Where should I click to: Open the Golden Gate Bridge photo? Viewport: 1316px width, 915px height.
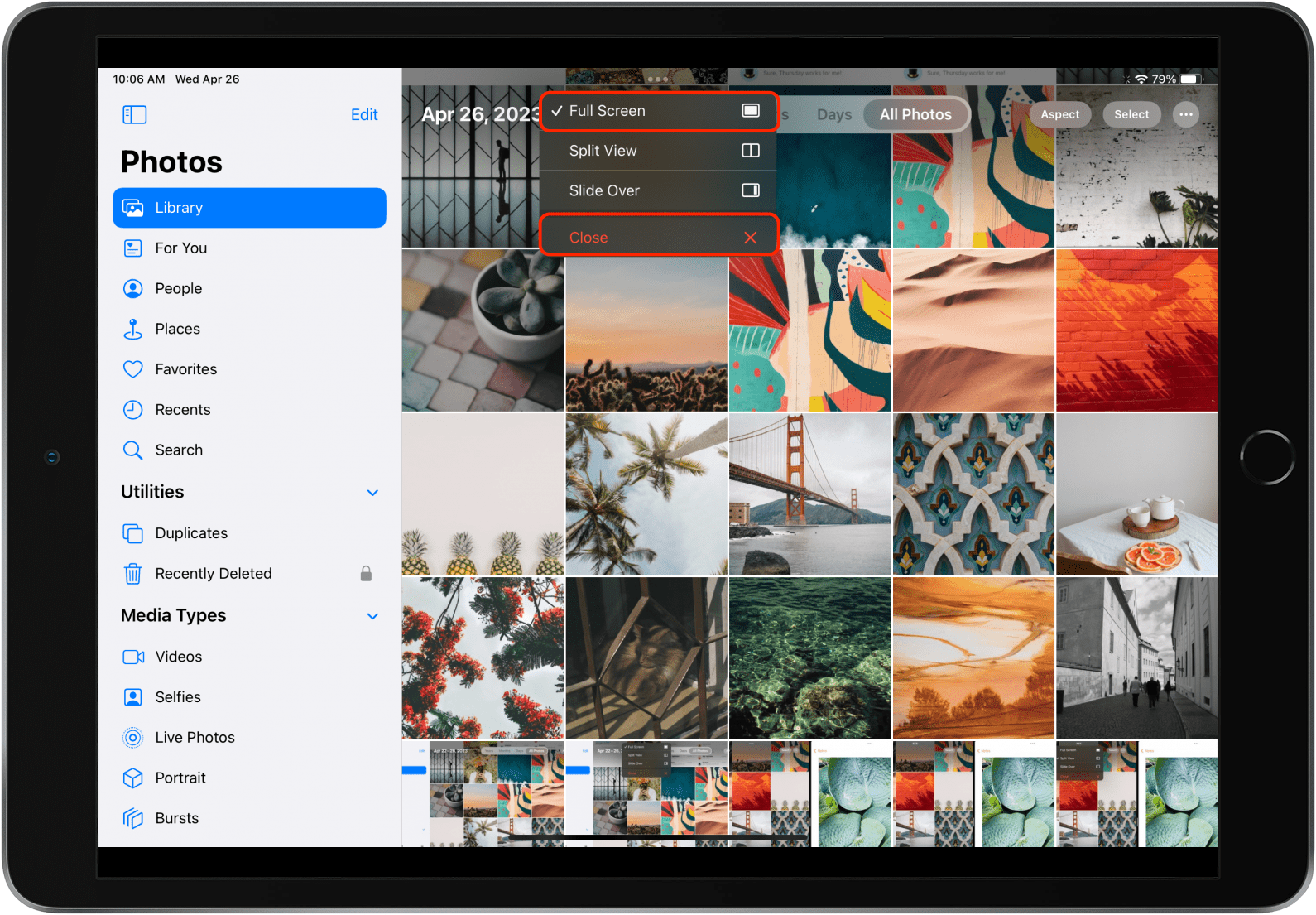coord(809,494)
